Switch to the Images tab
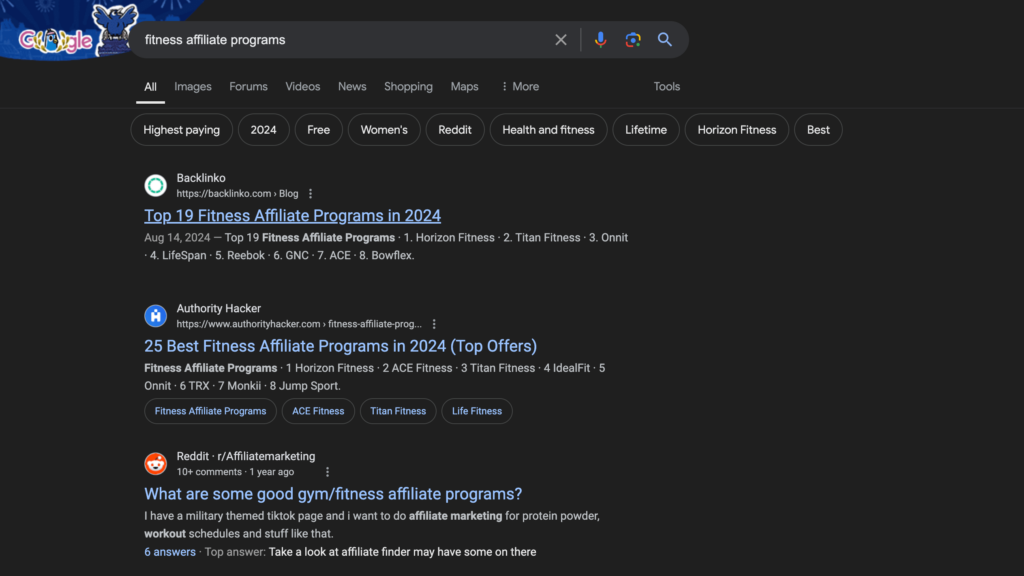This screenshot has height=576, width=1024. coord(193,87)
